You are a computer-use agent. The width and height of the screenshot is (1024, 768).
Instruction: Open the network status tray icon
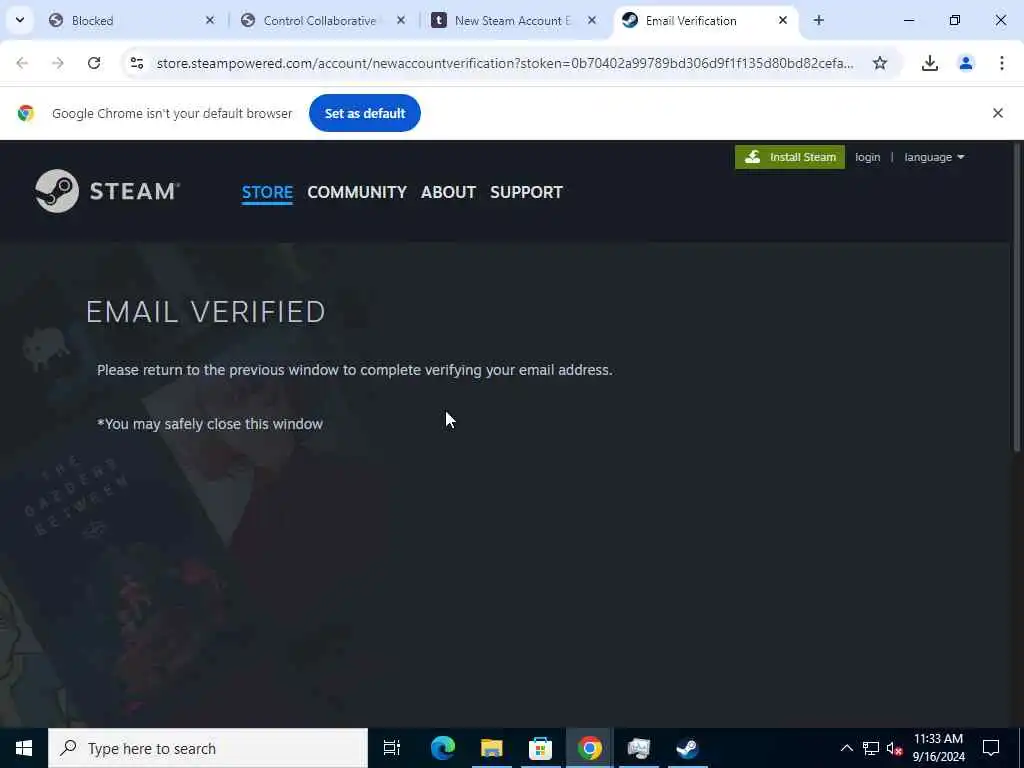871,748
